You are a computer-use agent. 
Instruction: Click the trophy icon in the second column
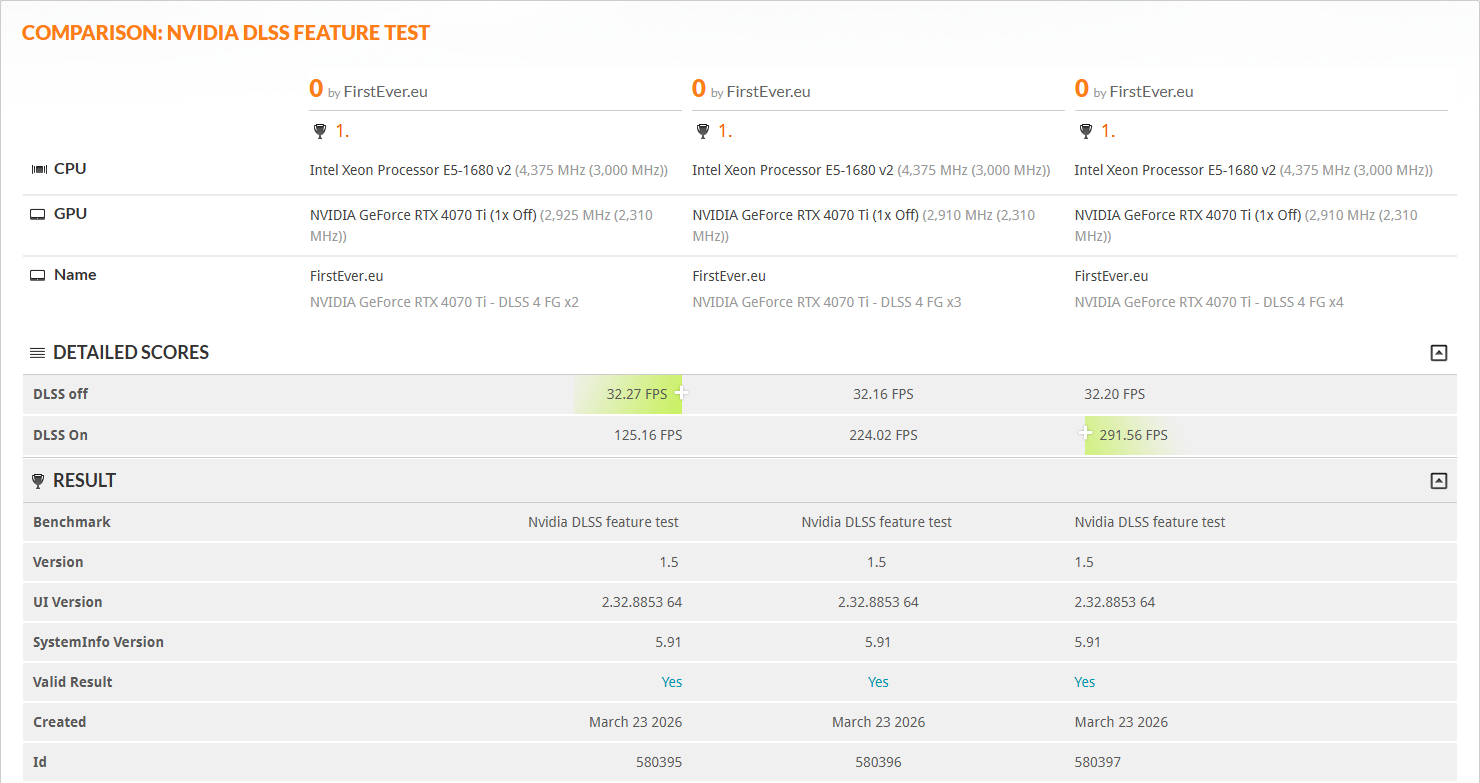(x=703, y=130)
